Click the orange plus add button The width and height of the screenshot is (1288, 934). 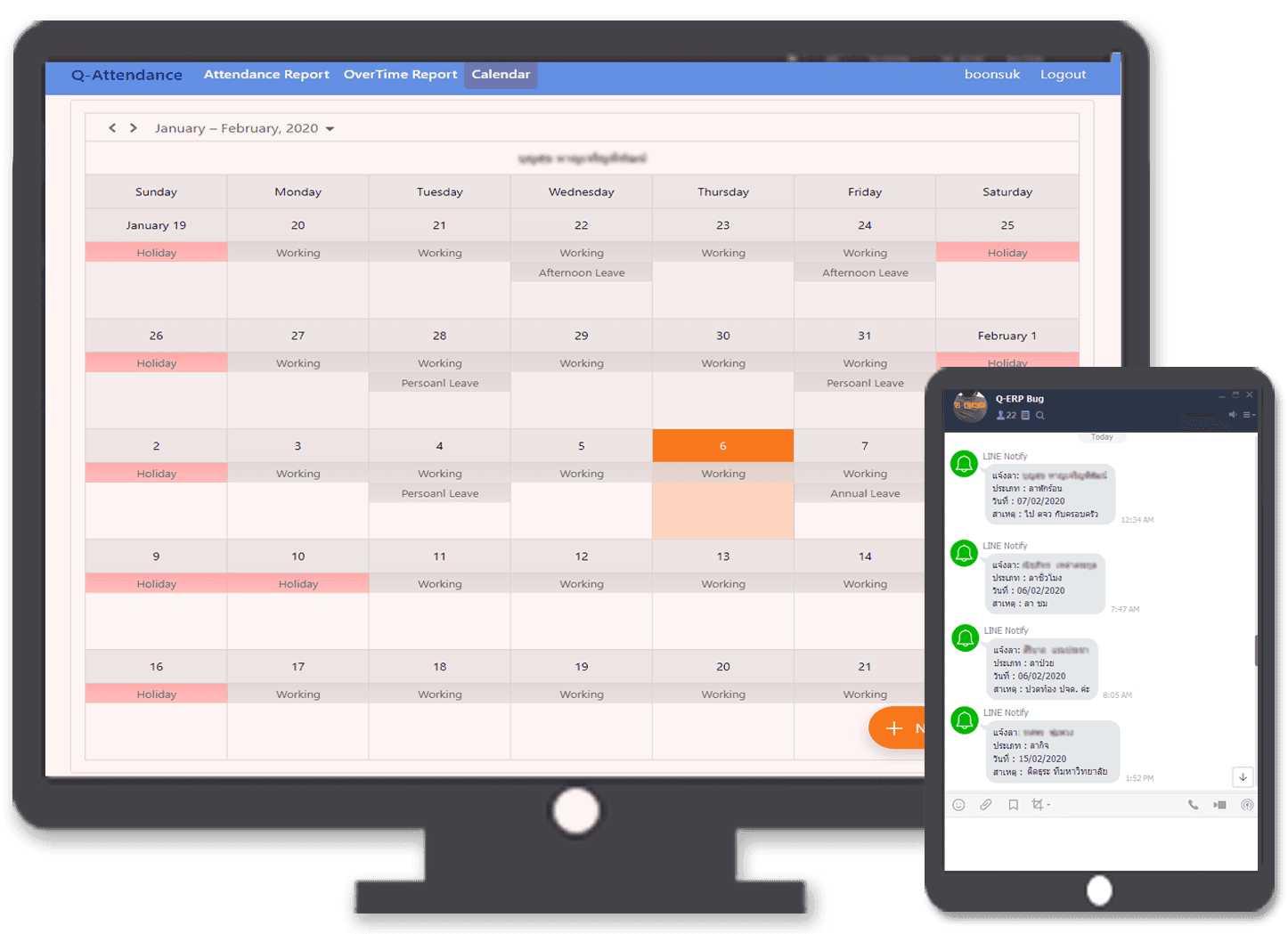(896, 728)
